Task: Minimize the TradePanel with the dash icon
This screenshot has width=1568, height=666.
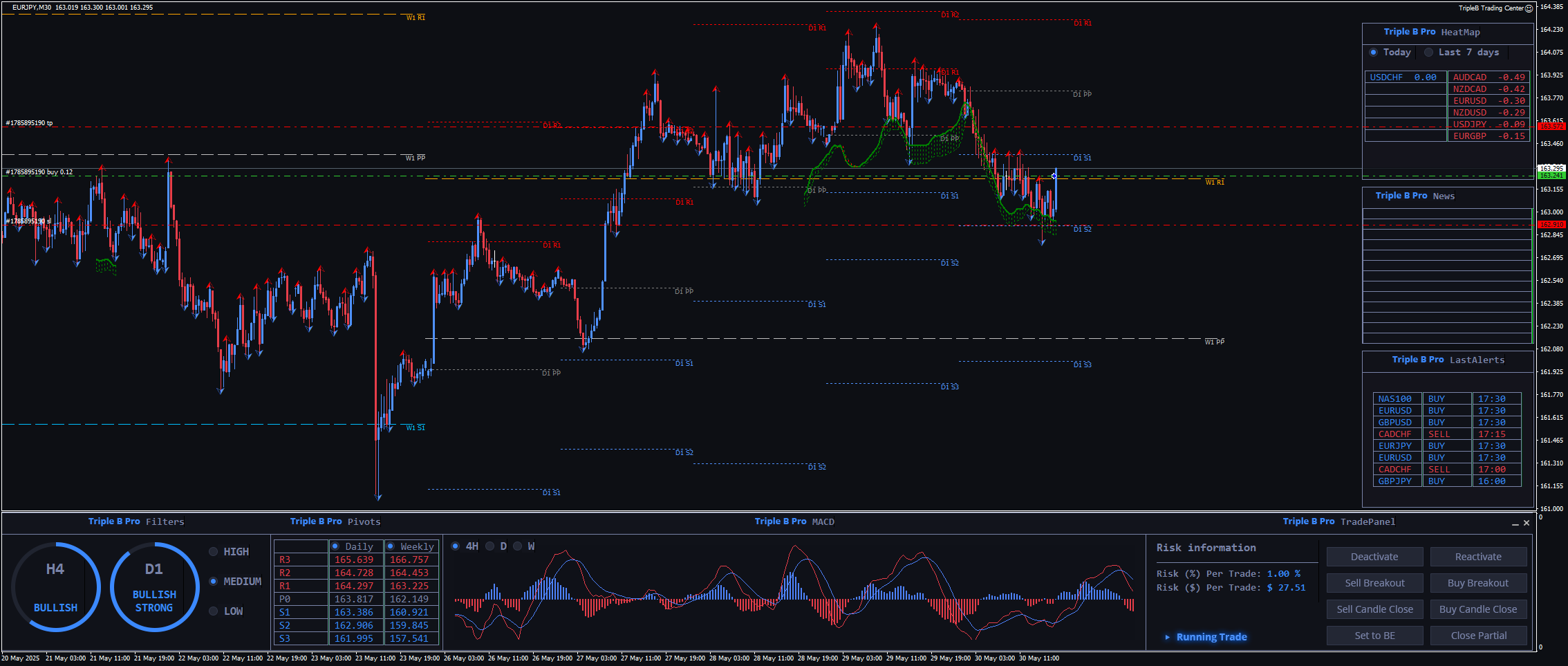Action: point(1515,524)
